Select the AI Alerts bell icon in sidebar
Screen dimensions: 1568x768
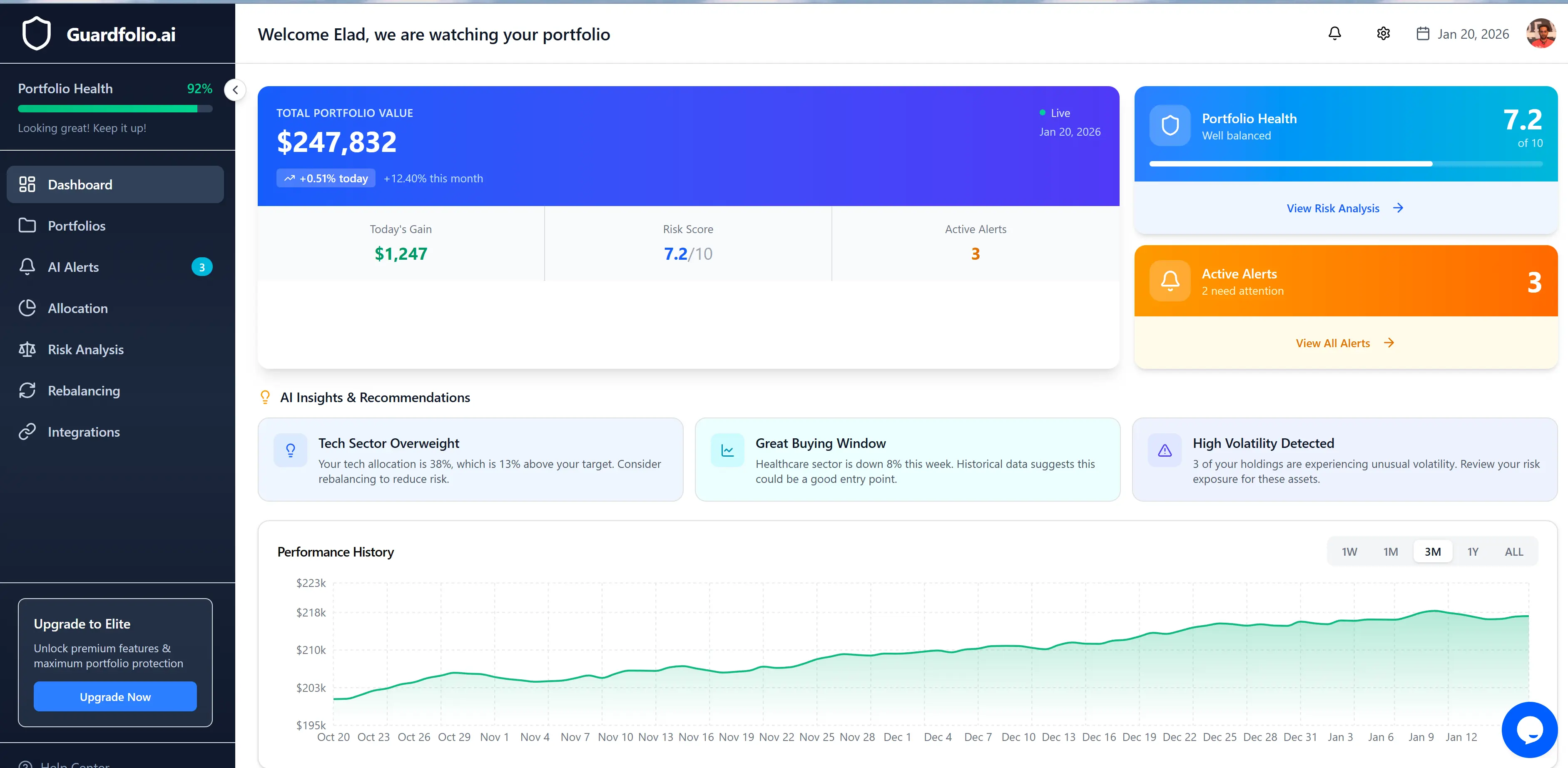(x=27, y=266)
